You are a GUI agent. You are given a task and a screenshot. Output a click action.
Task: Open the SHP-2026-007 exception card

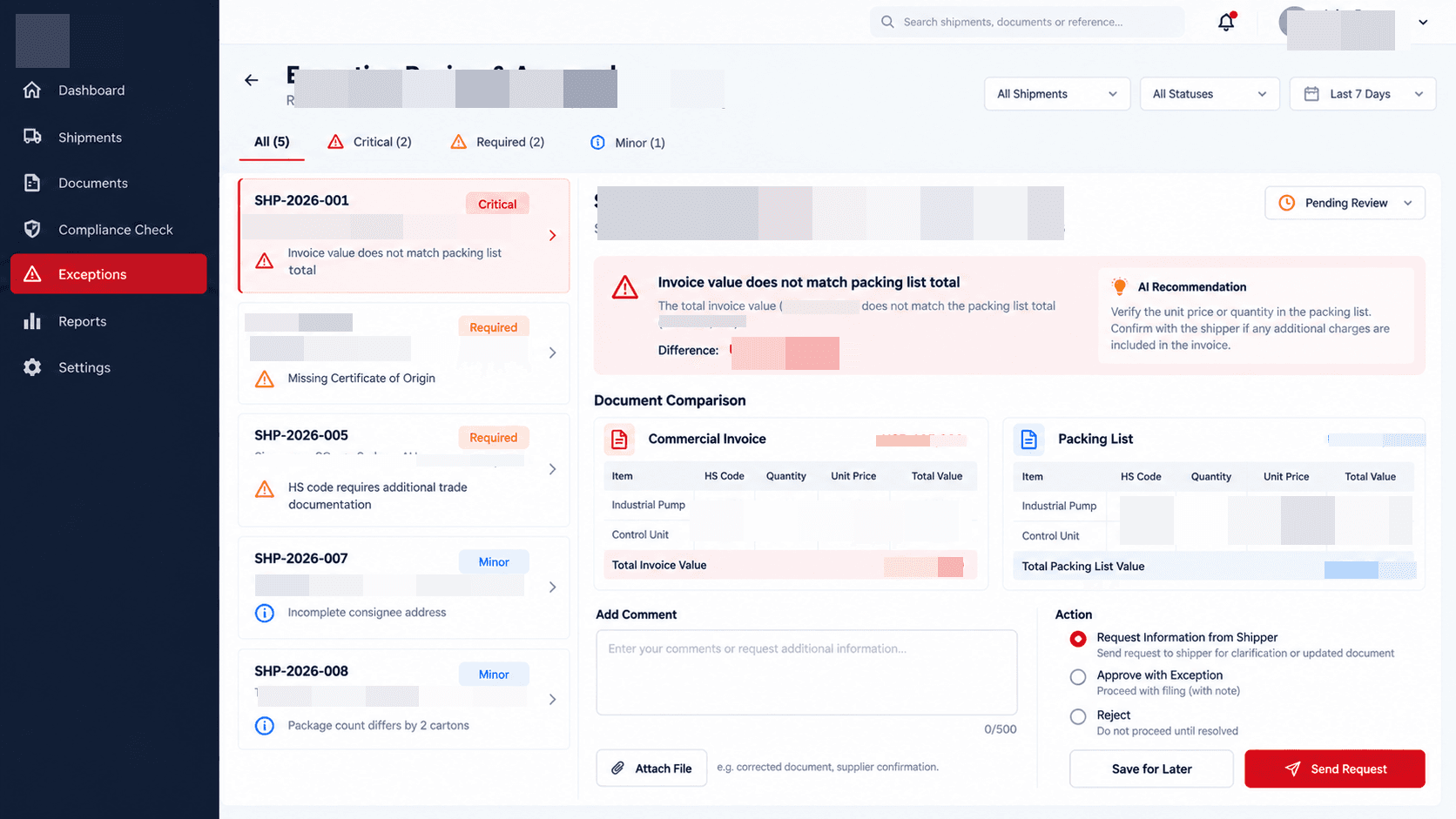(404, 587)
